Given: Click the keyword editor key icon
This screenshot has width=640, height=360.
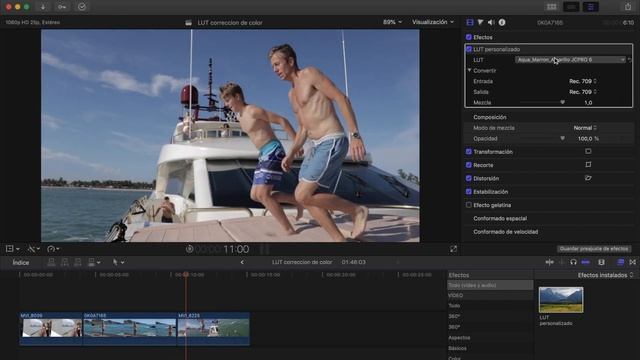Looking at the screenshot, I should pyautogui.click(x=62, y=7).
